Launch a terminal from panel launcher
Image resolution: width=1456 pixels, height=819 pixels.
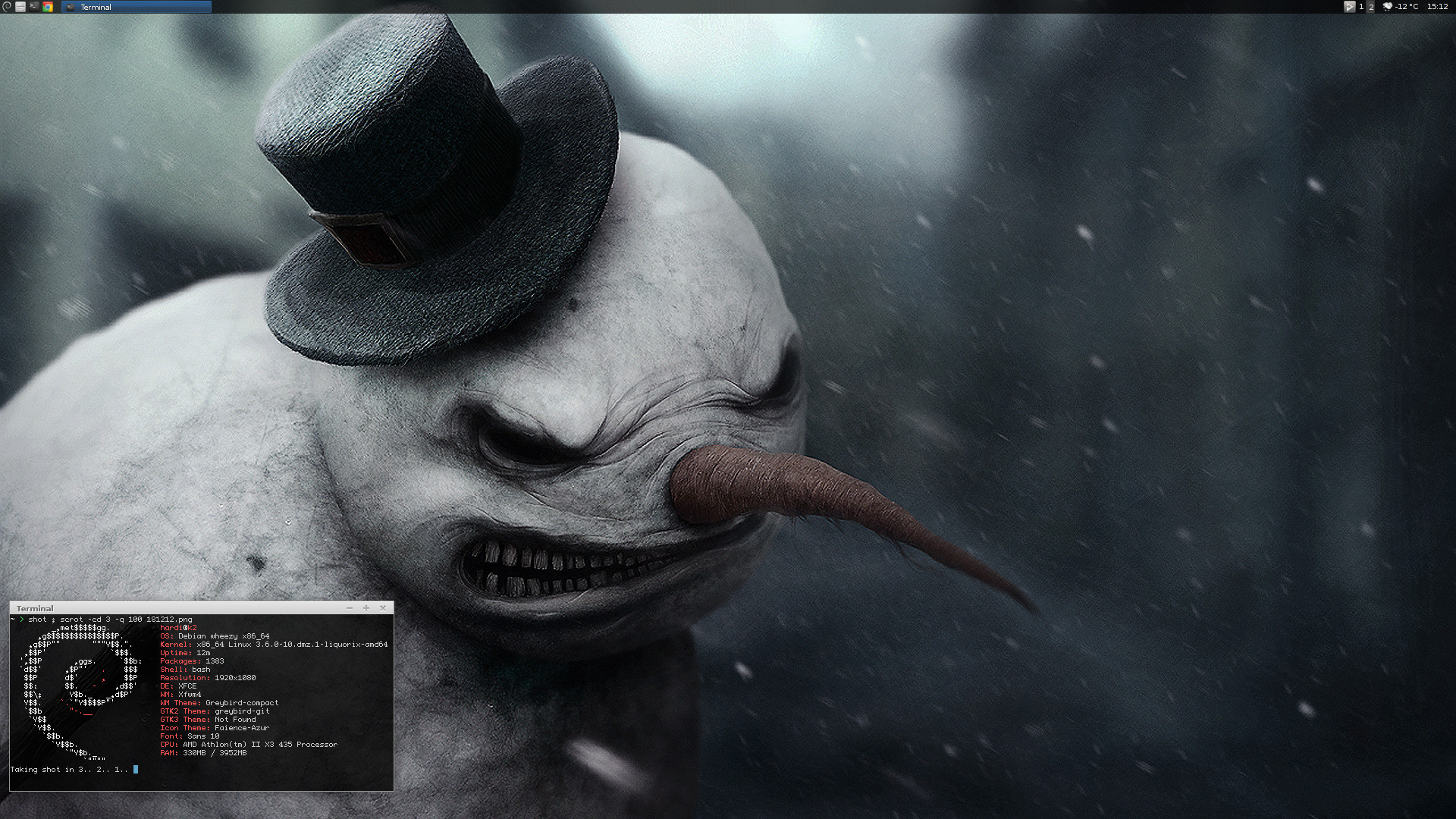[34, 7]
